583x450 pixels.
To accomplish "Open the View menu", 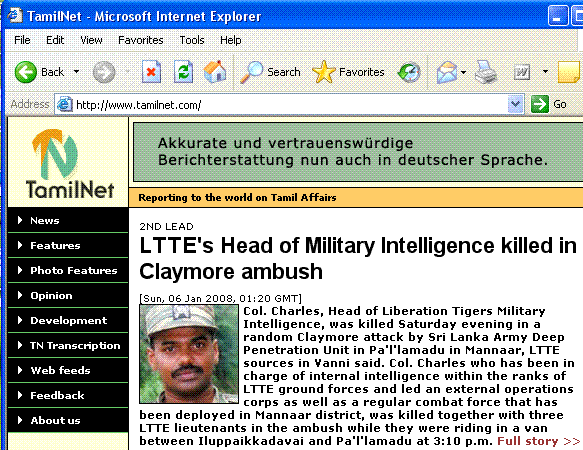I will point(91,40).
